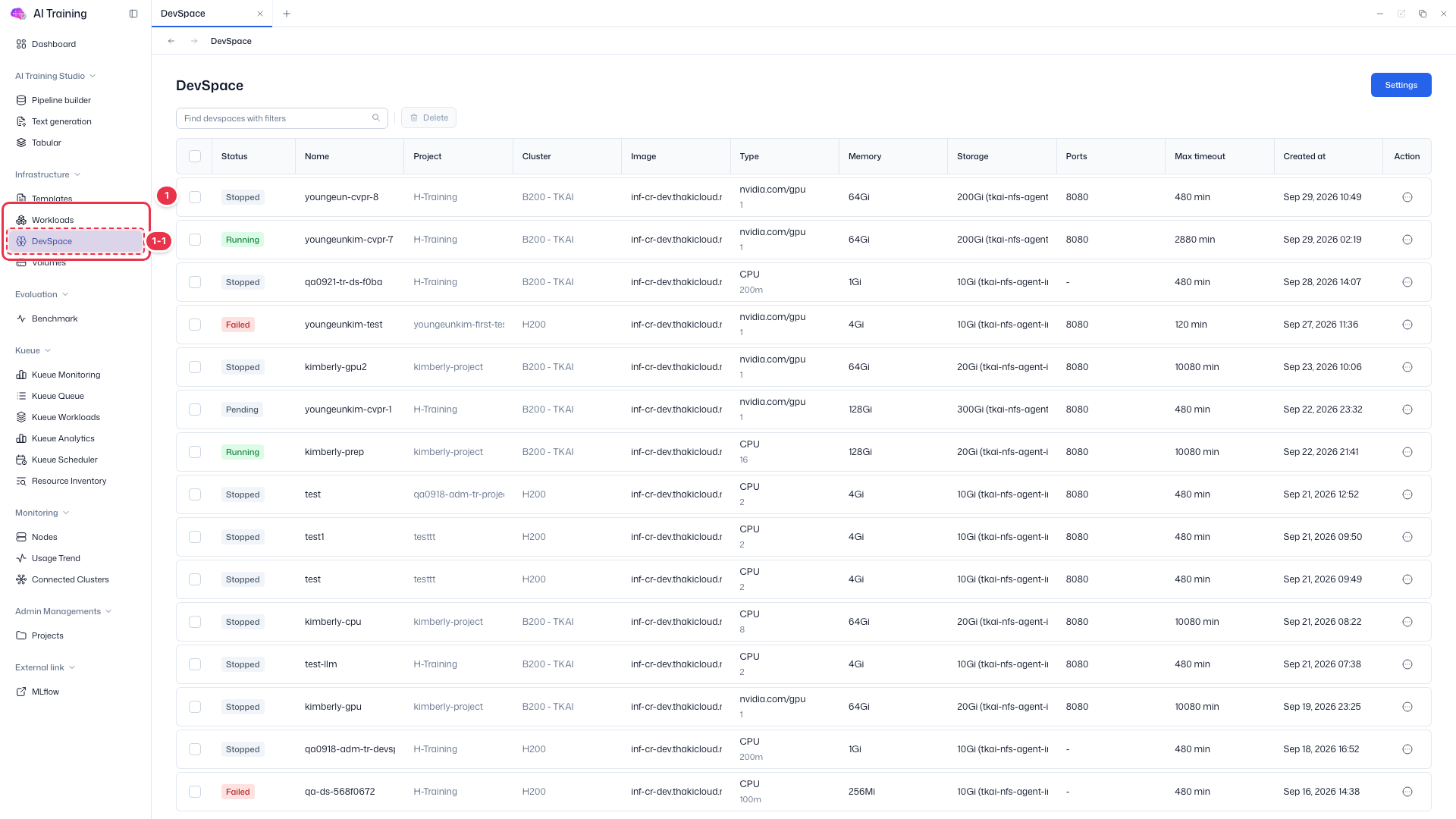Open Kueue Monitoring icon
The image size is (1456, 819).
click(21, 375)
